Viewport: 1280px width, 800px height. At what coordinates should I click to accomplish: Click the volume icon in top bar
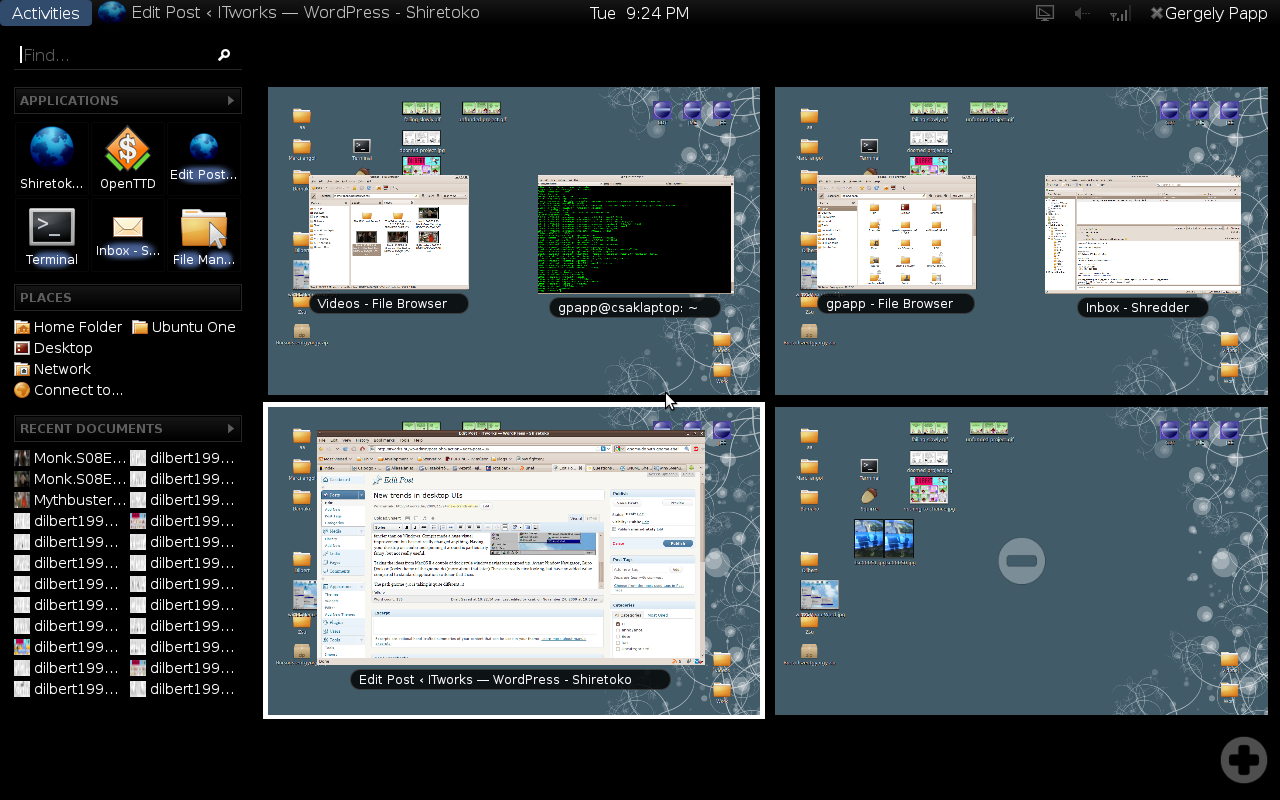(1082, 12)
